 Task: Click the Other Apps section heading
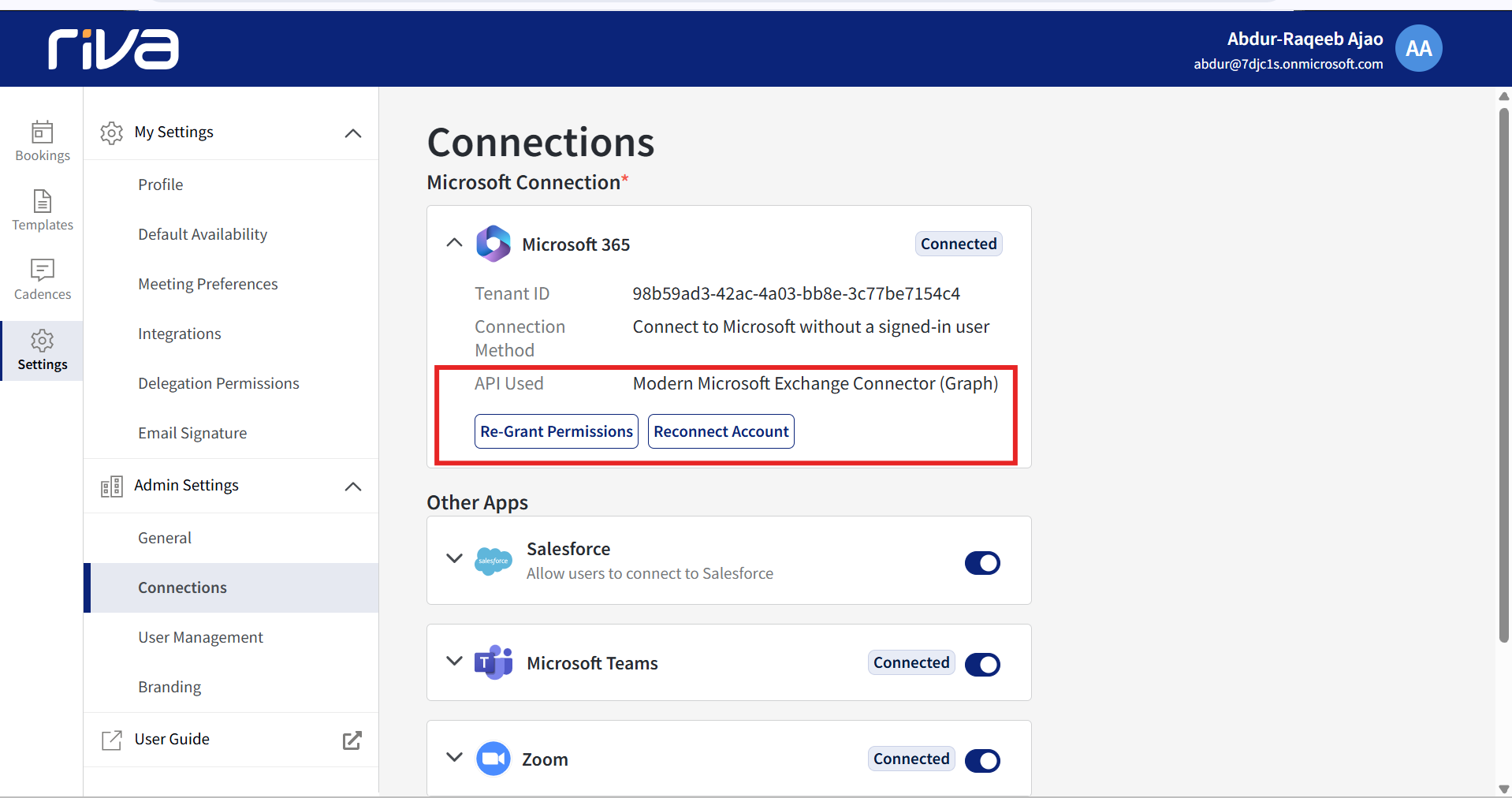coord(478,502)
